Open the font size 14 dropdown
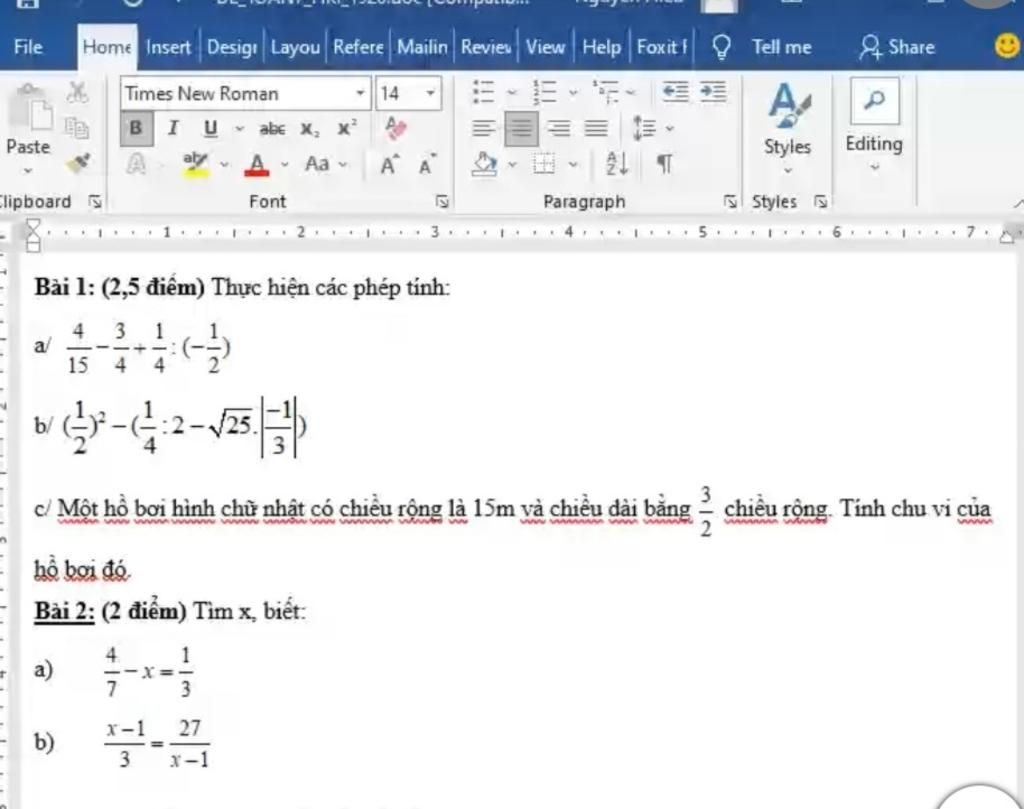This screenshot has width=1024, height=809. tap(430, 93)
